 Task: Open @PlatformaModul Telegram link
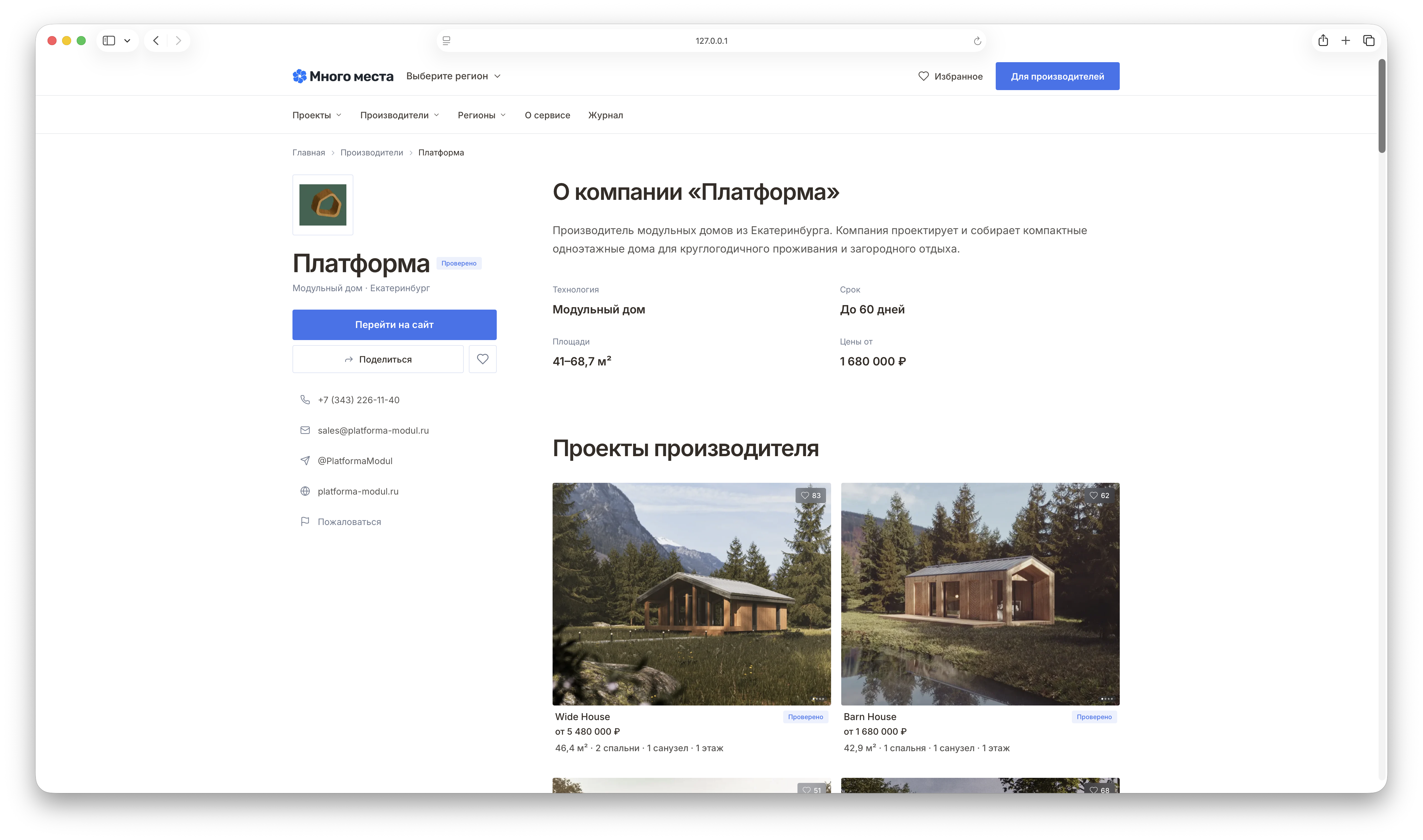point(355,461)
